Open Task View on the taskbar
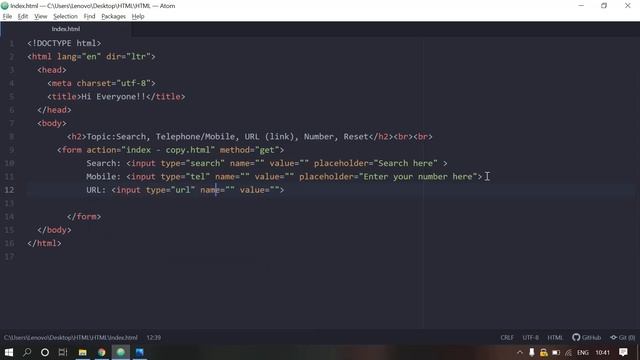This screenshot has height=360, width=640. [x=63, y=352]
